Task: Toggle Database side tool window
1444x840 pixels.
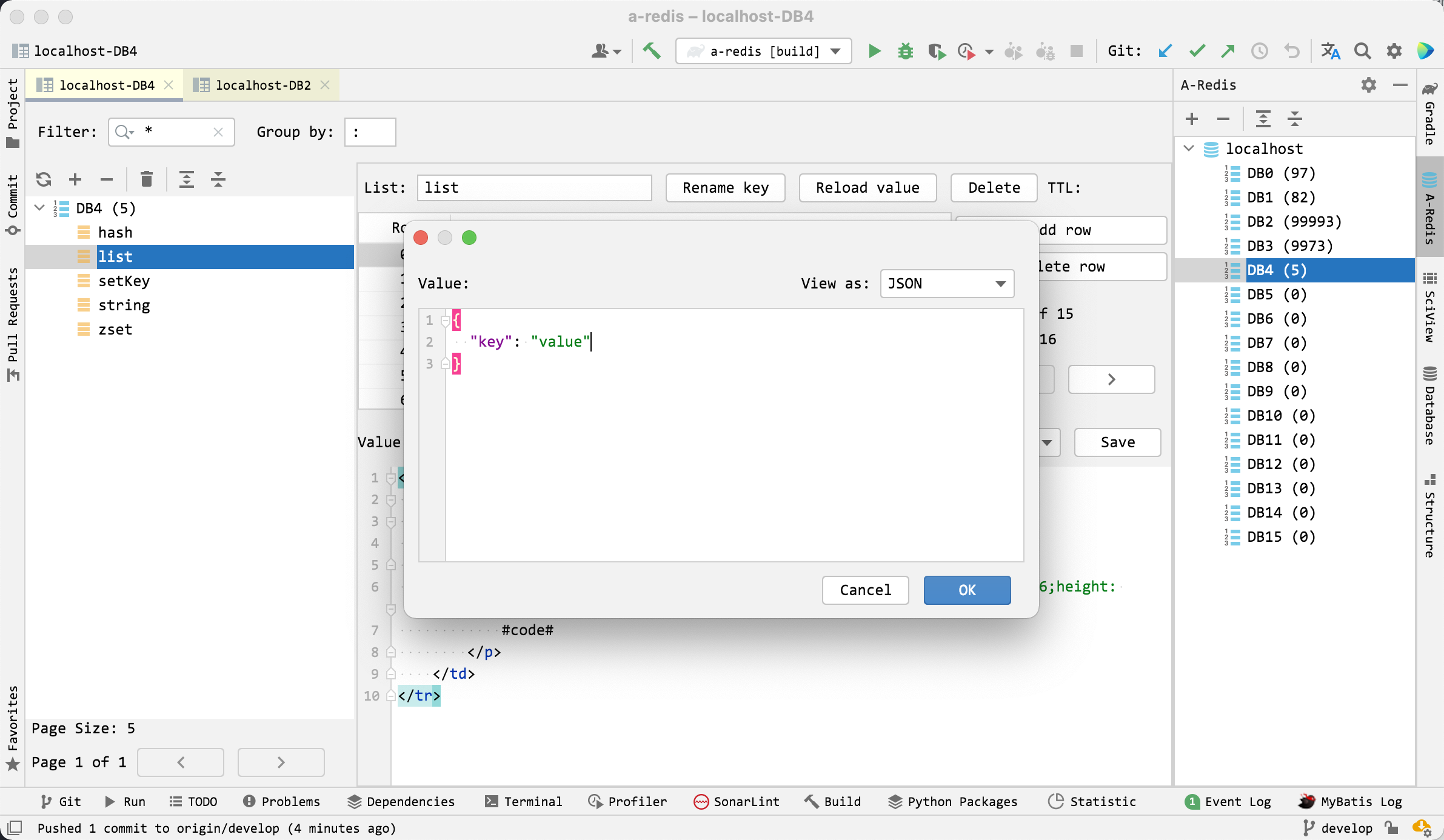Action: [x=1430, y=406]
